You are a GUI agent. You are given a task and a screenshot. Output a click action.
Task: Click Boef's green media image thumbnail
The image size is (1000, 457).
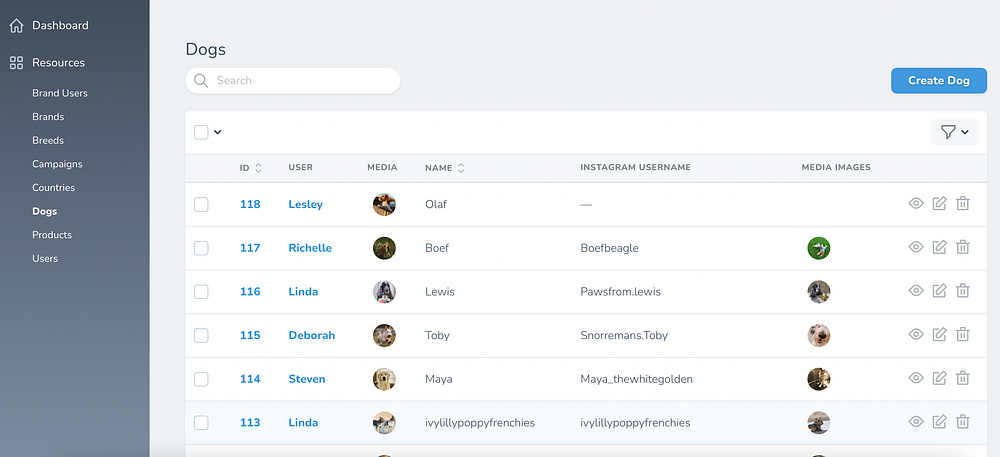click(x=819, y=248)
